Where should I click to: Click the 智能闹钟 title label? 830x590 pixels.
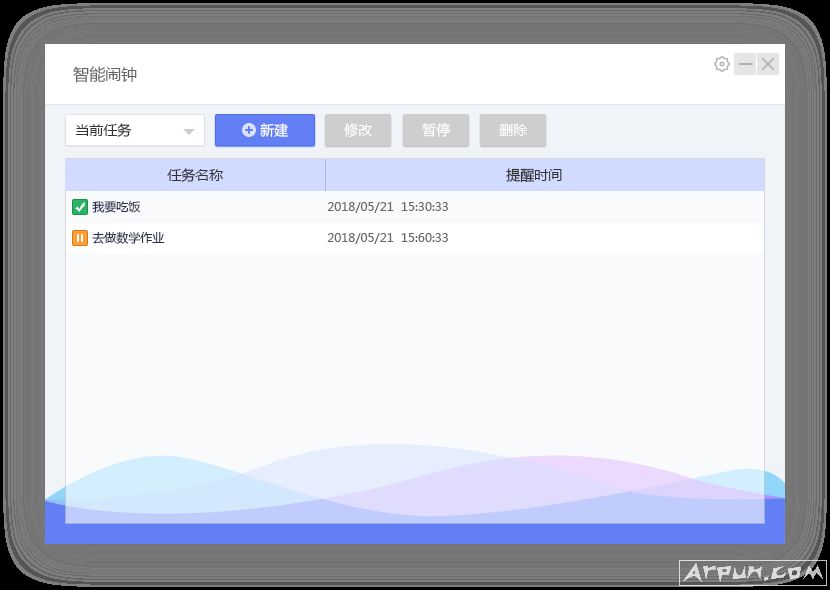[102, 74]
